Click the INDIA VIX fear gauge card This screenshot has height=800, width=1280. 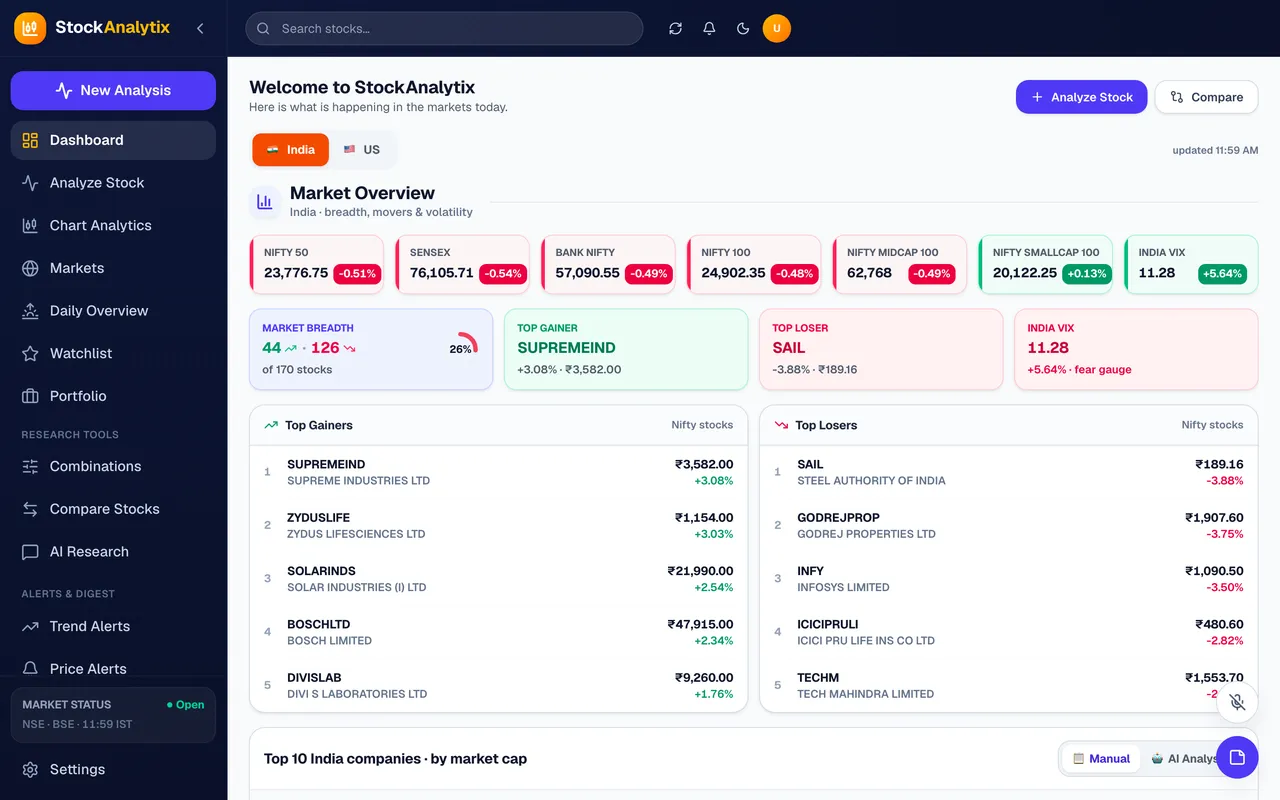(x=1136, y=349)
